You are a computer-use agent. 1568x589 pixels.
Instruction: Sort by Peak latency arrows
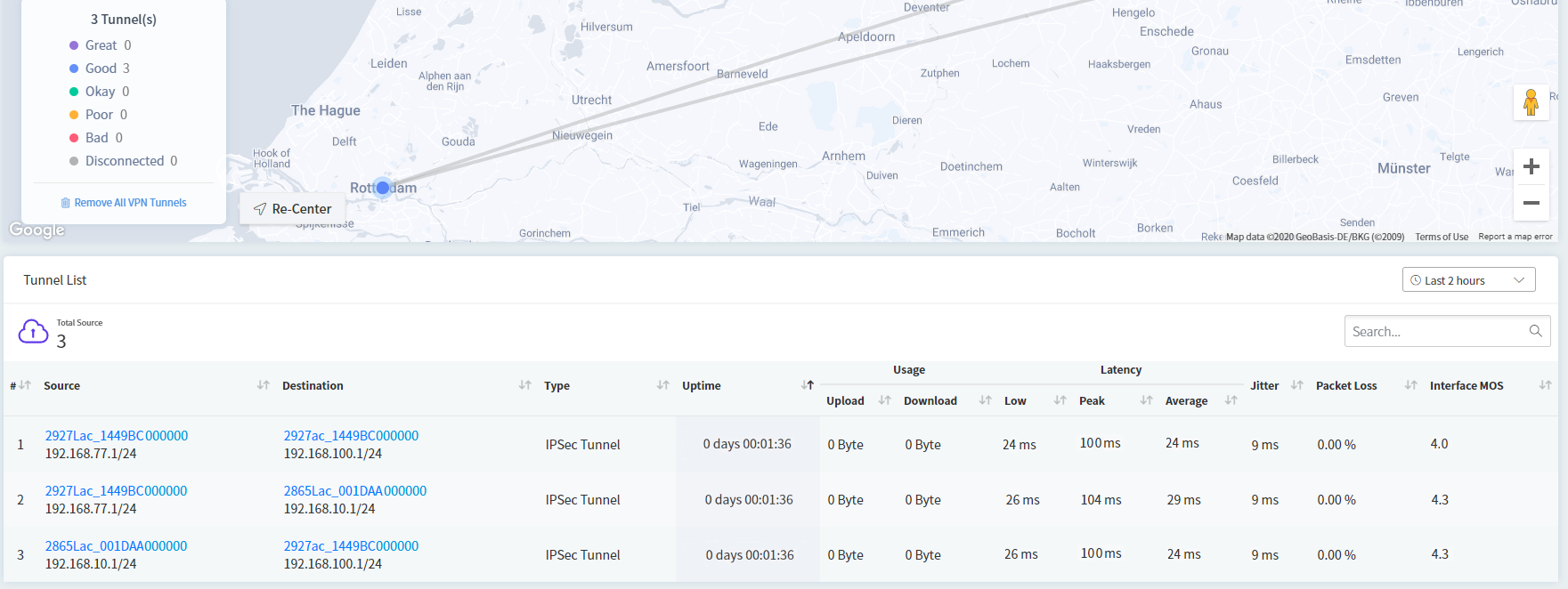(x=1147, y=400)
